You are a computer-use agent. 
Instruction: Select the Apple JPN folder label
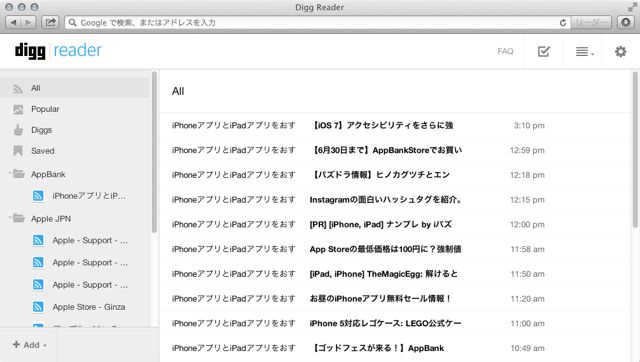pyautogui.click(x=51, y=219)
